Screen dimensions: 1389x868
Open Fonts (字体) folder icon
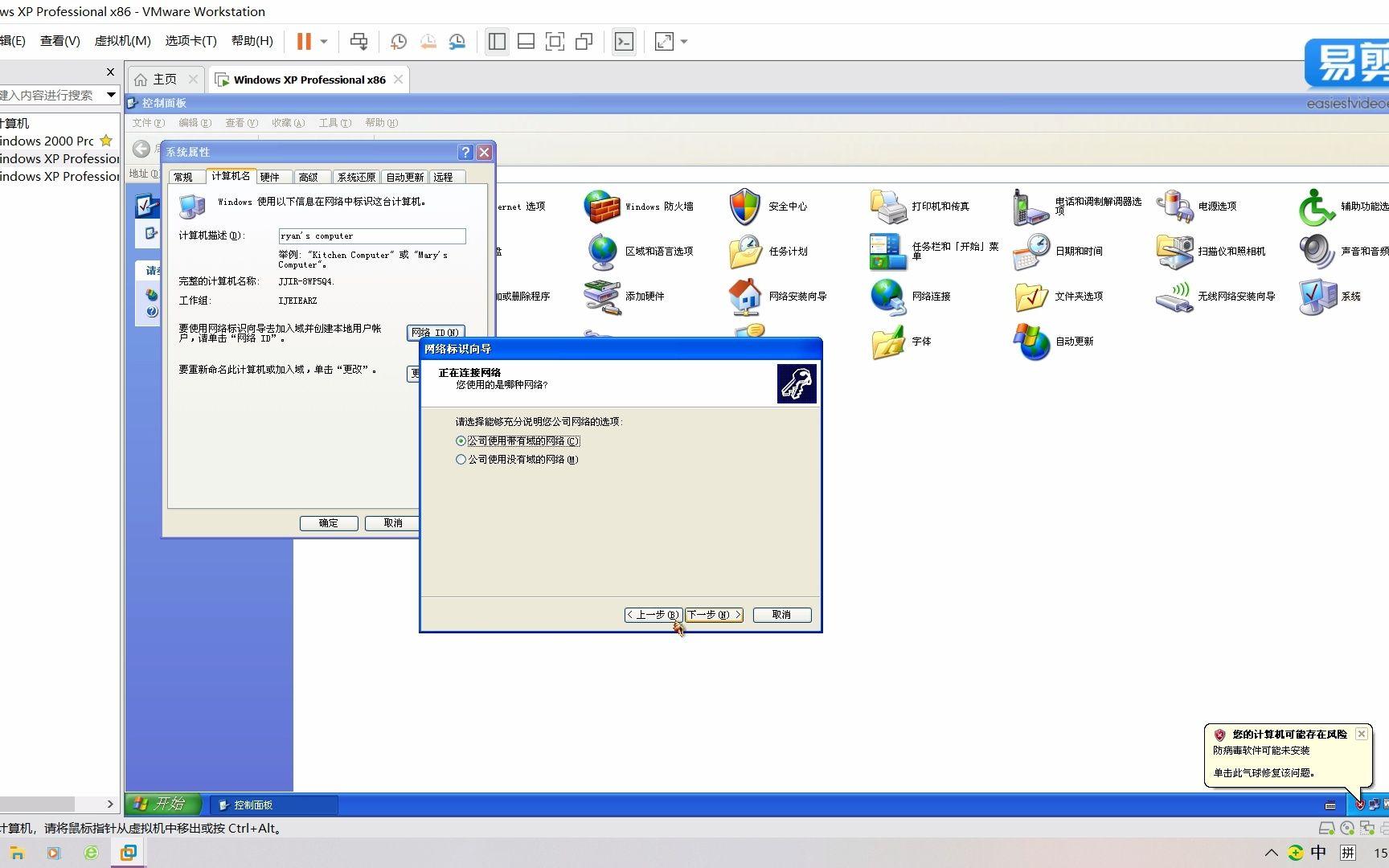pyautogui.click(x=887, y=342)
